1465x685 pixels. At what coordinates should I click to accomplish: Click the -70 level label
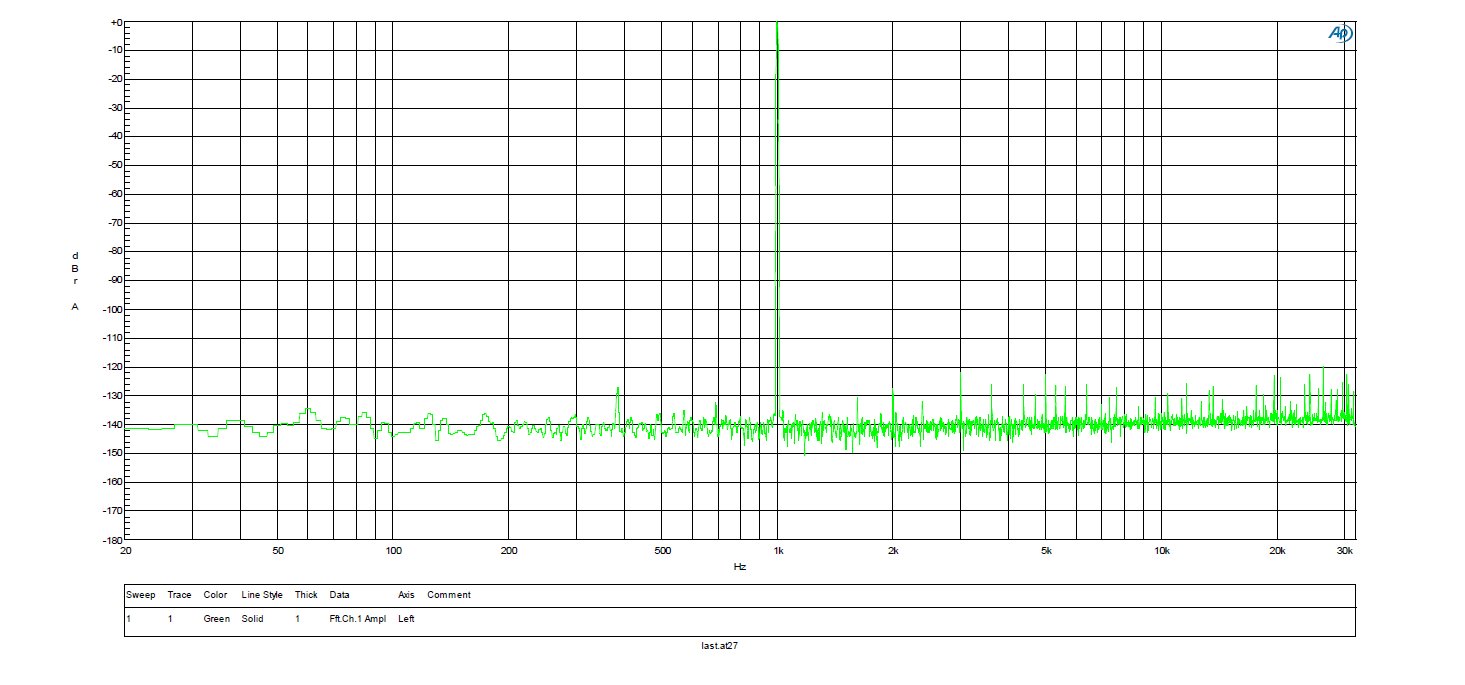click(x=114, y=223)
